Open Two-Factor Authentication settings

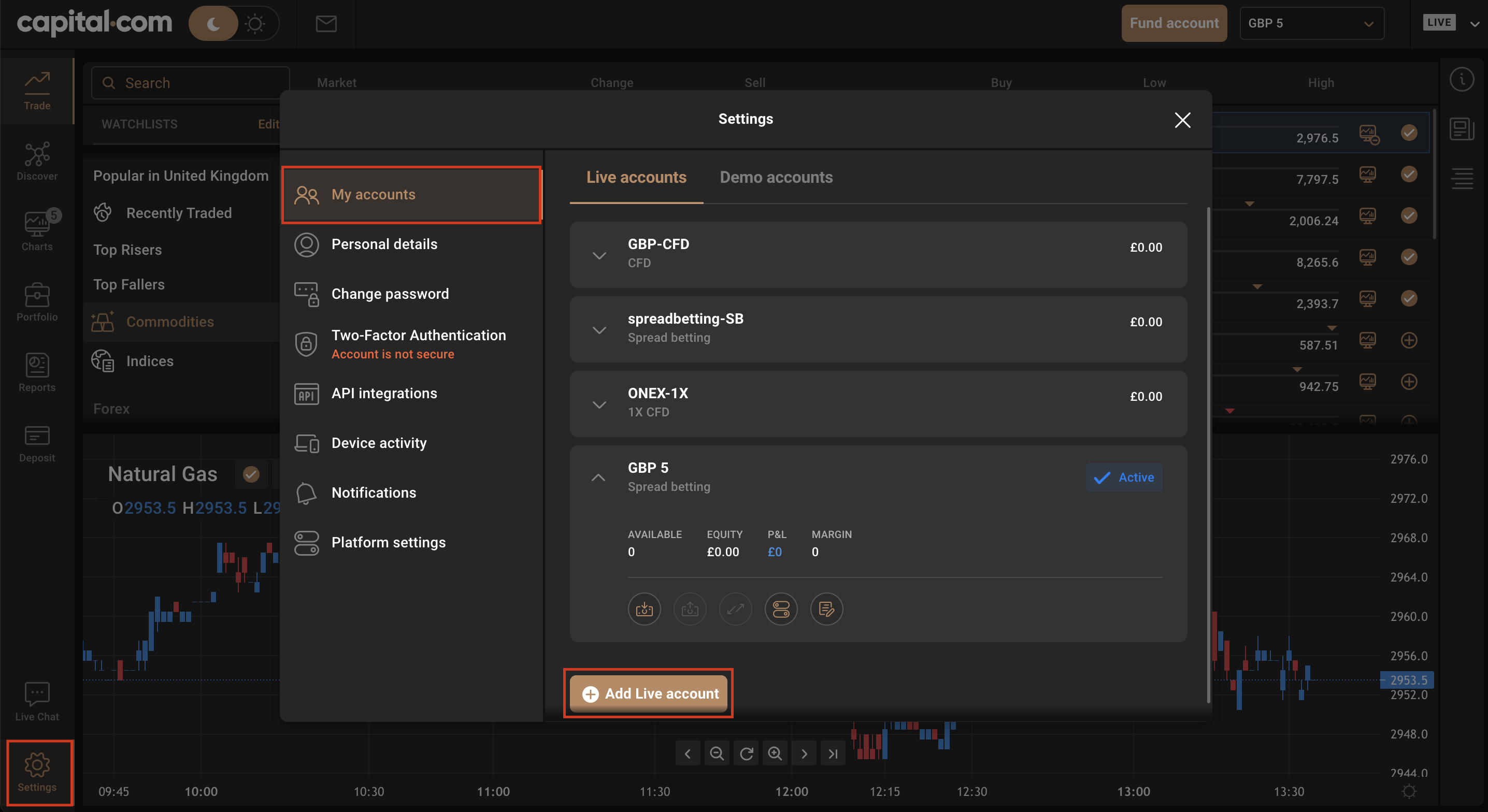[411, 344]
